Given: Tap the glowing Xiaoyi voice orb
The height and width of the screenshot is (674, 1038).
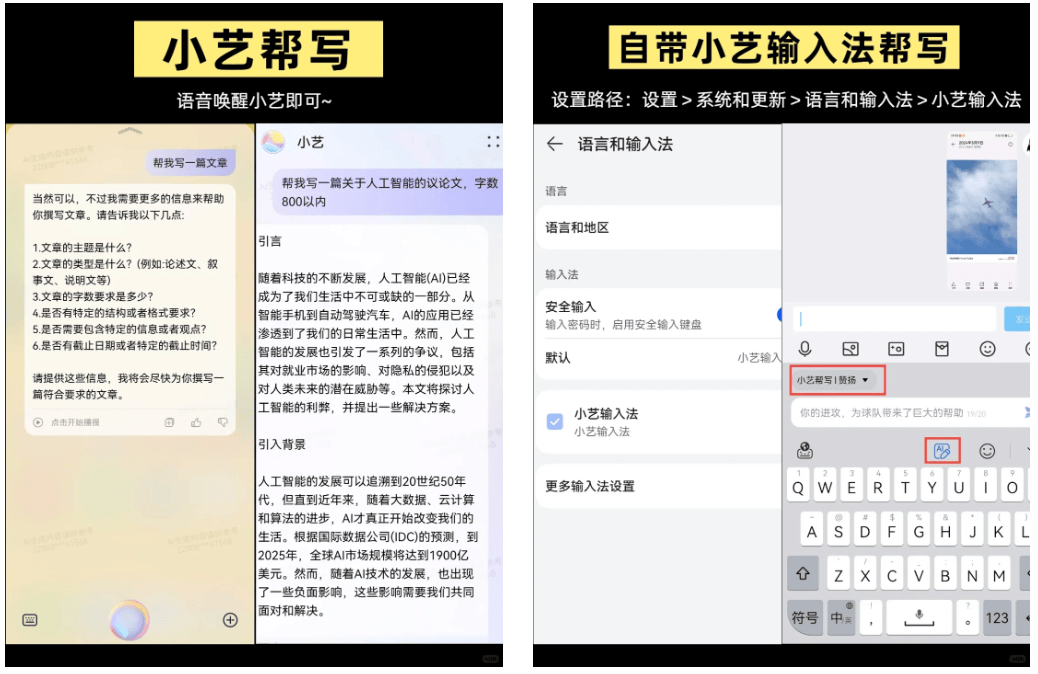Looking at the screenshot, I should 129,620.
